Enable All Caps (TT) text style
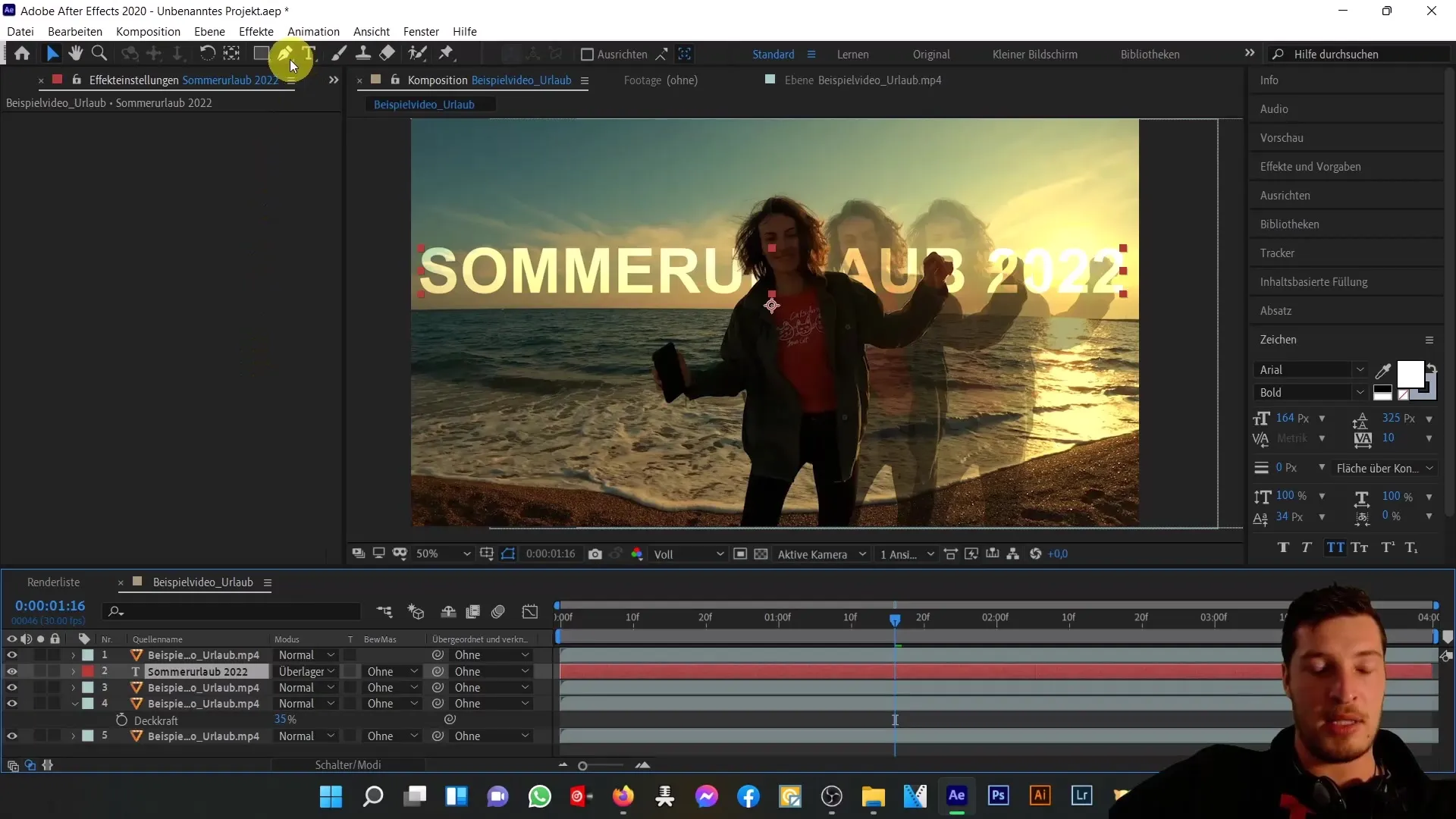The image size is (1456, 819). tap(1335, 548)
